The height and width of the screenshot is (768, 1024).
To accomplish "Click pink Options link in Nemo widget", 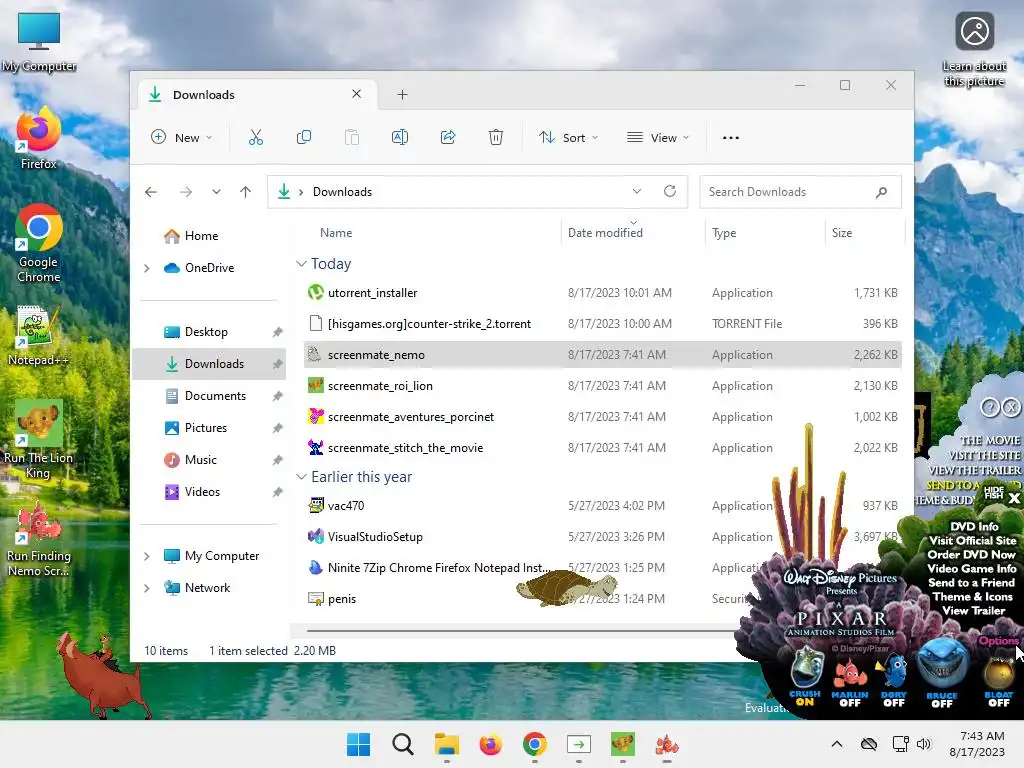I will click(x=998, y=641).
